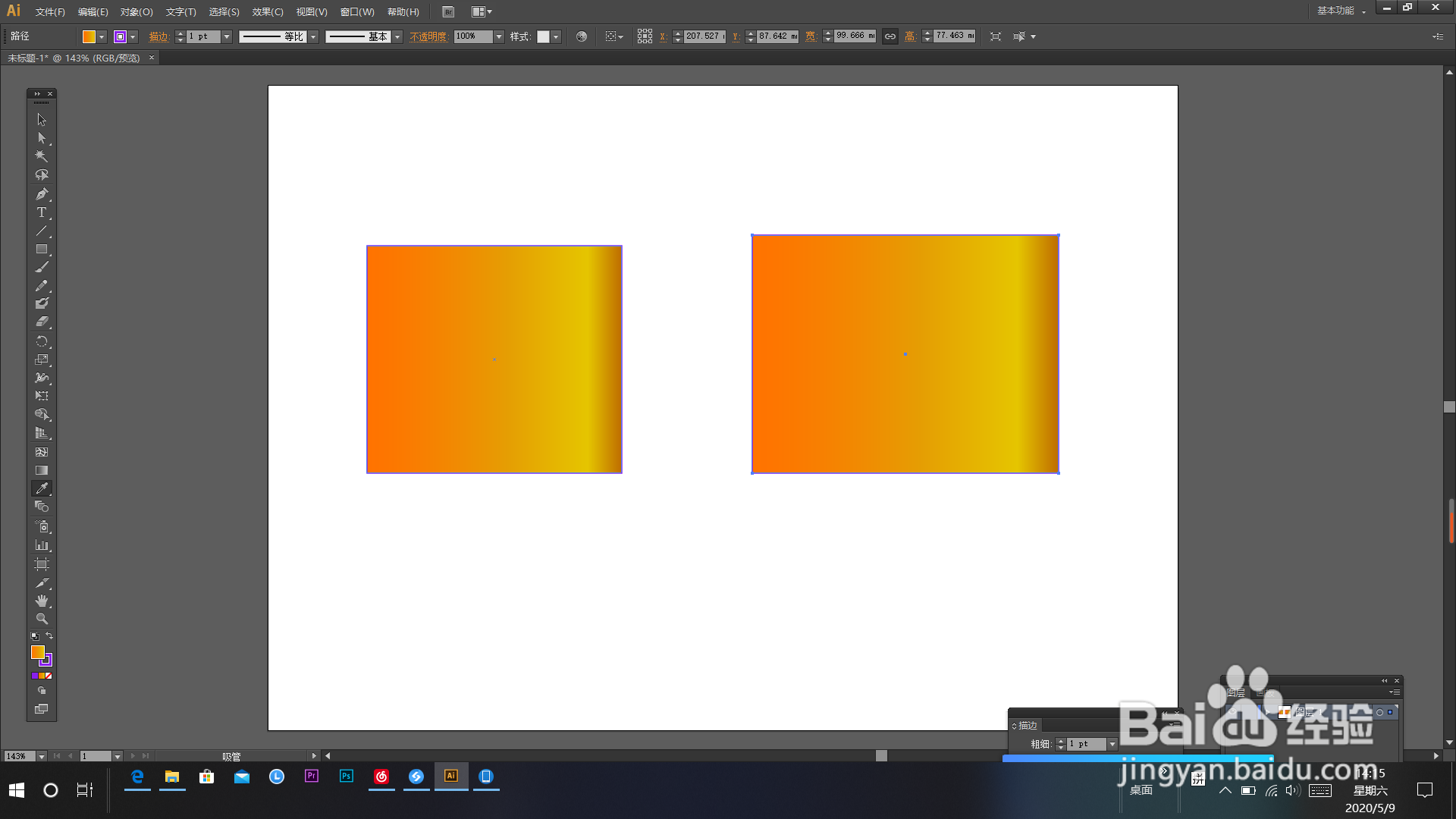Click the 描边 link in control bar
Viewport: 1456px width, 819px height.
click(x=158, y=36)
